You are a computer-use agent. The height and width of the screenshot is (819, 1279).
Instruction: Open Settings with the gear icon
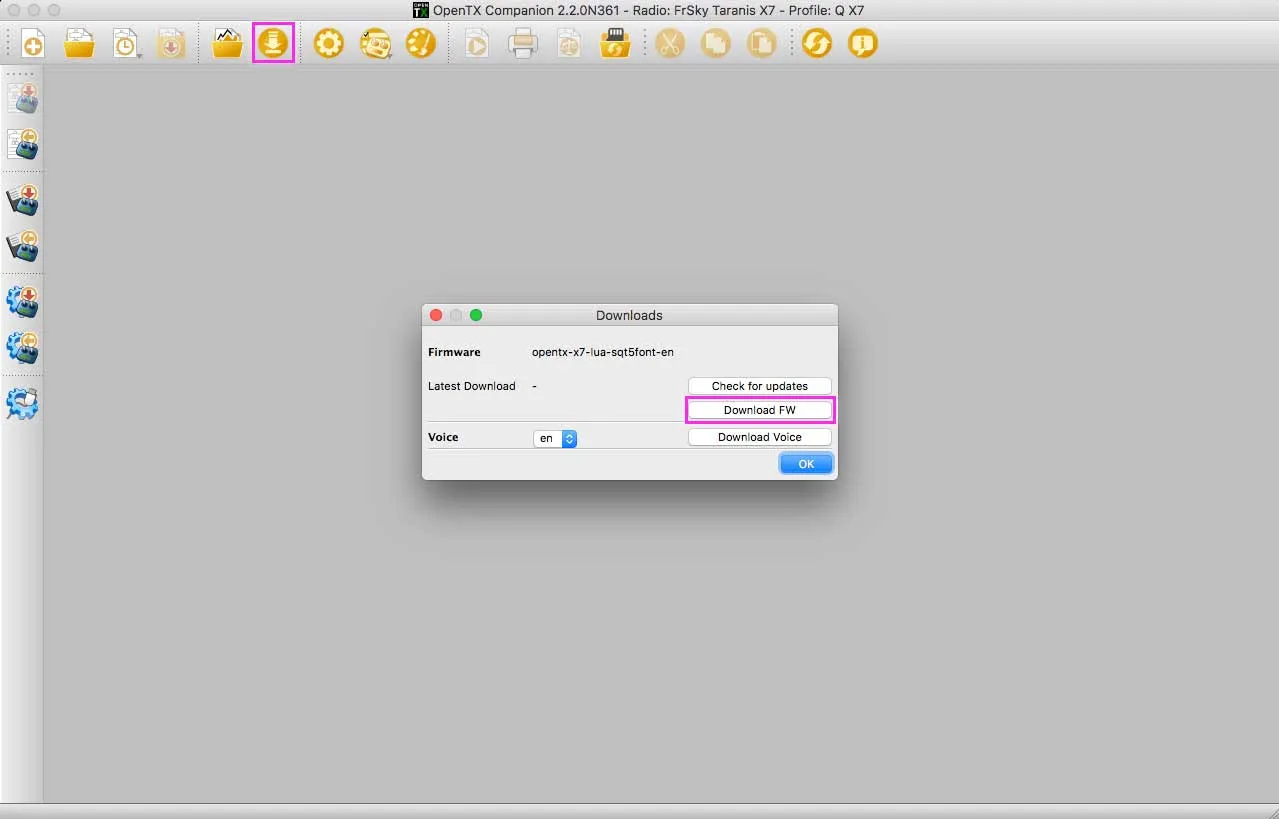328,44
